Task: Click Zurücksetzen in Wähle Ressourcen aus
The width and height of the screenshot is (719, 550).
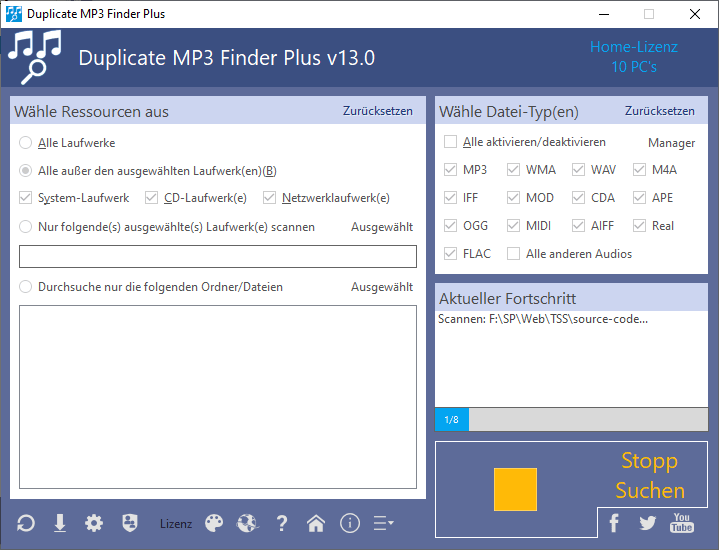Action: 378,111
